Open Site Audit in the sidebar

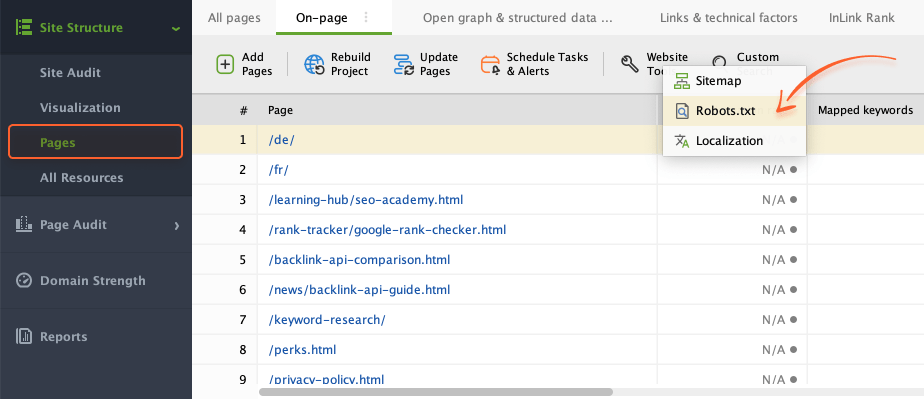70,72
